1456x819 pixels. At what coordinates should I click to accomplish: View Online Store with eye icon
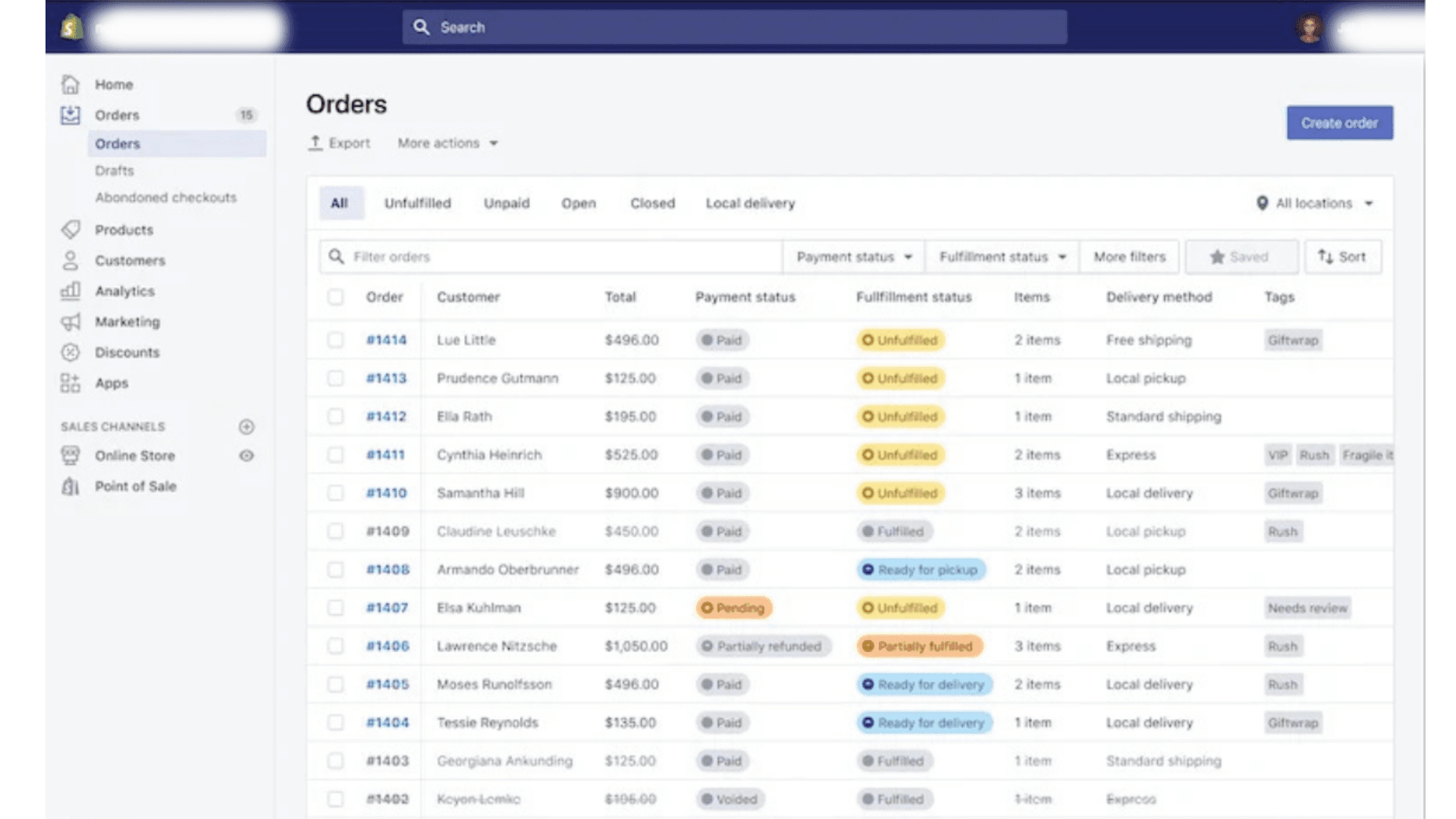246,456
